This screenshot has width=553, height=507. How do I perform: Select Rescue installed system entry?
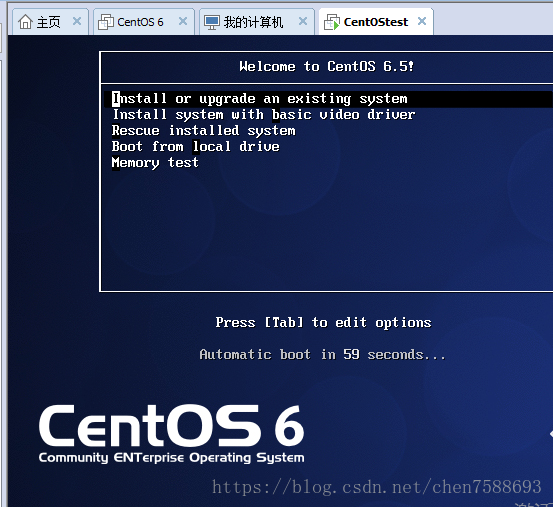(x=203, y=131)
